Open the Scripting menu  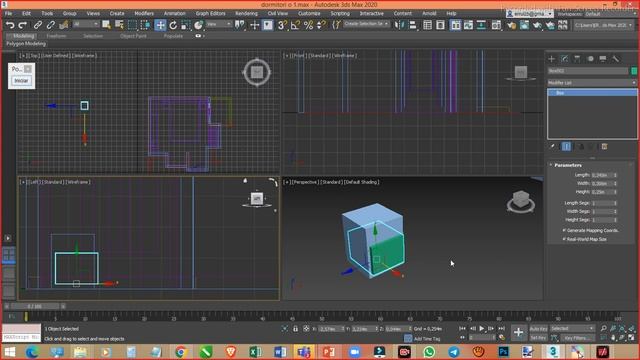click(x=340, y=13)
